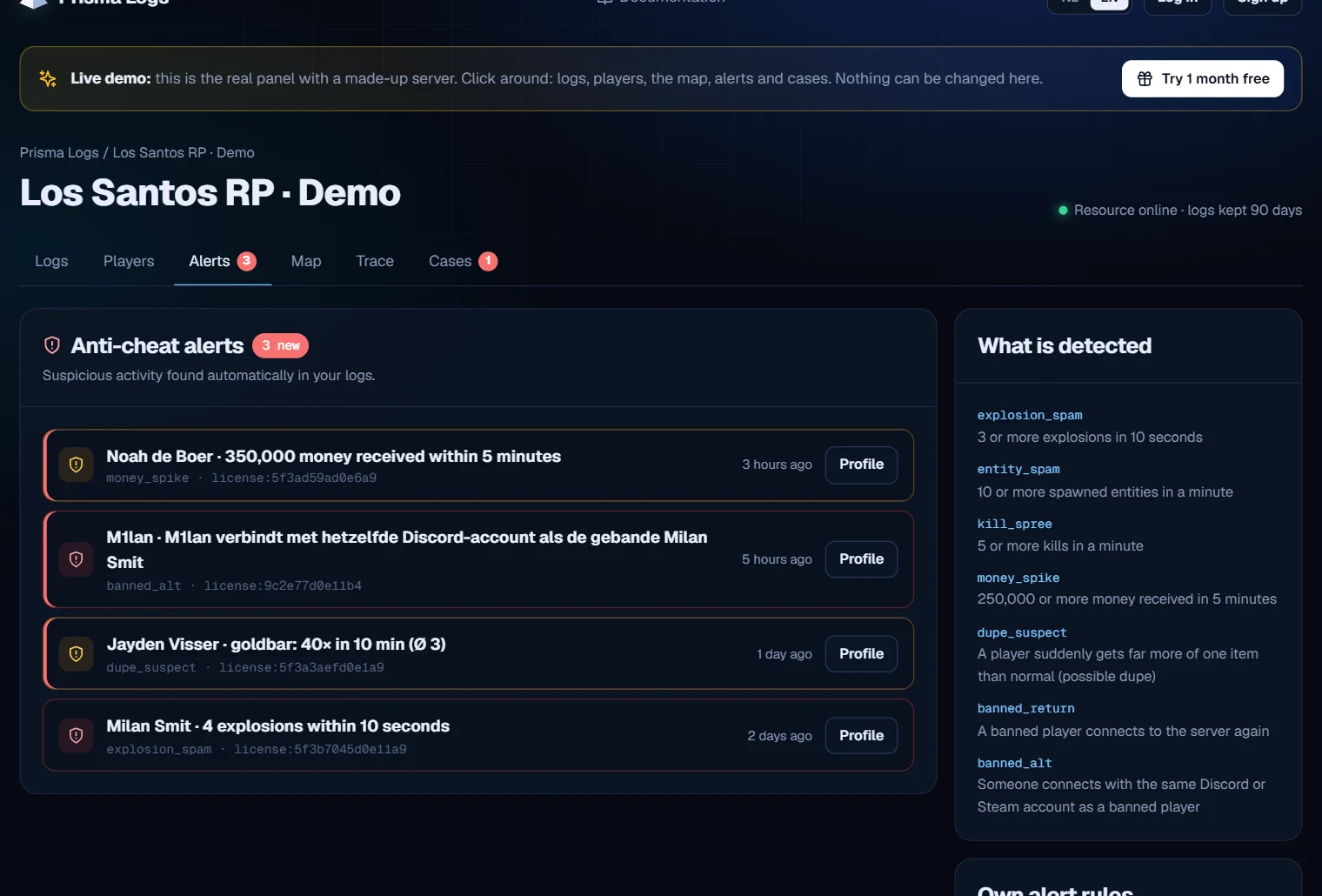Click the Los Santos RP · Demo breadcrumb
This screenshot has width=1322, height=896.
(x=184, y=153)
